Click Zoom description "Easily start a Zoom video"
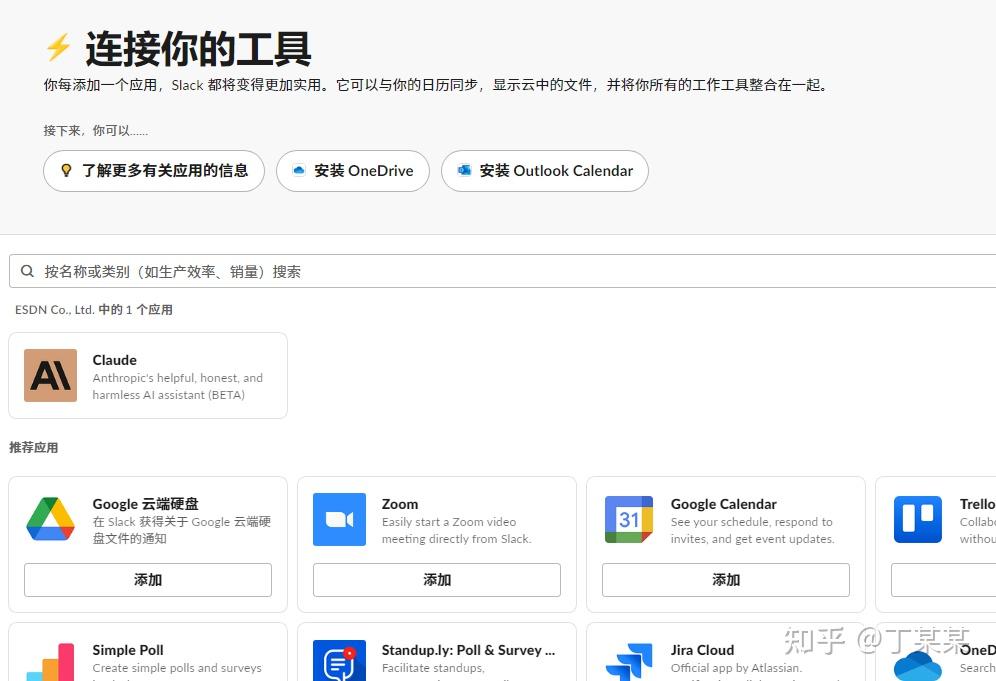The height and width of the screenshot is (681, 996). 448,522
